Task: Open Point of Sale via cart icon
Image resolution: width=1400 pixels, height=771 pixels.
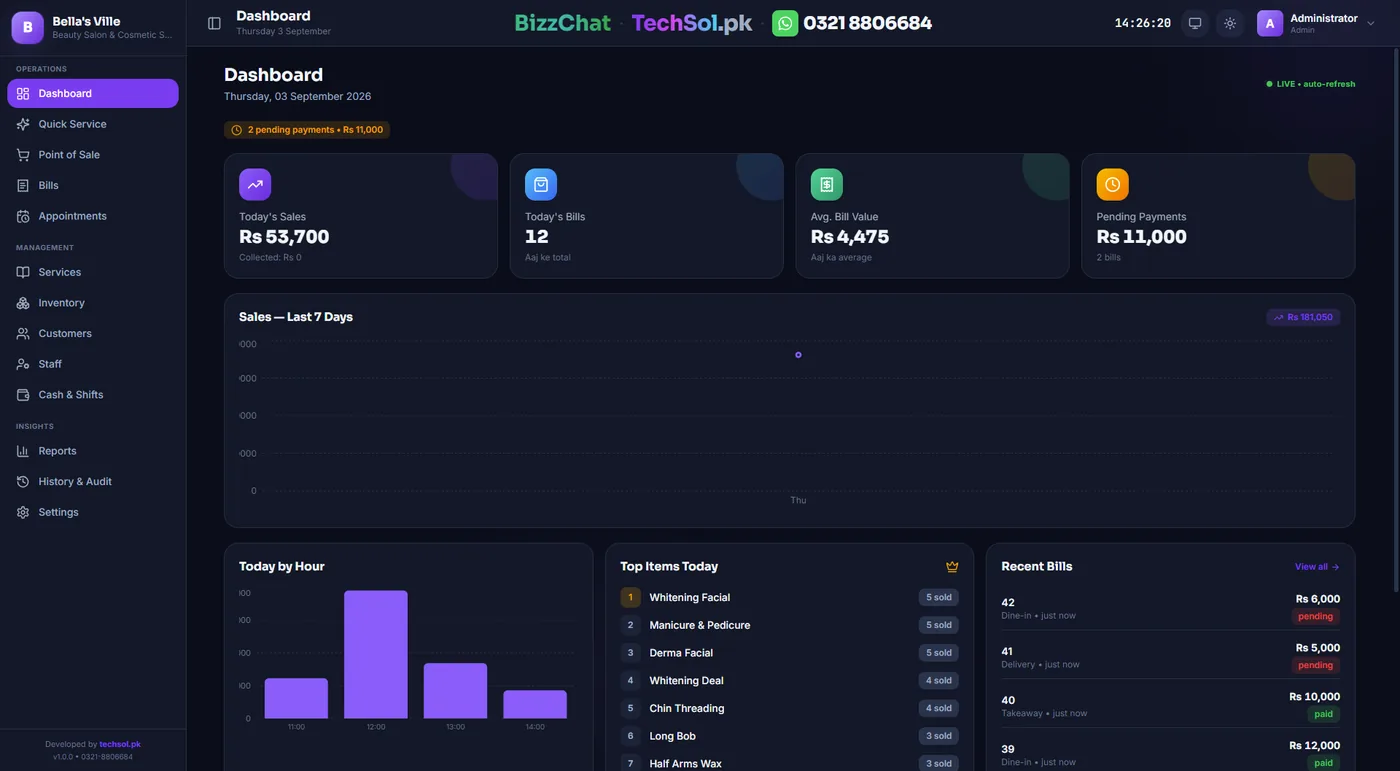Action: click(x=23, y=155)
